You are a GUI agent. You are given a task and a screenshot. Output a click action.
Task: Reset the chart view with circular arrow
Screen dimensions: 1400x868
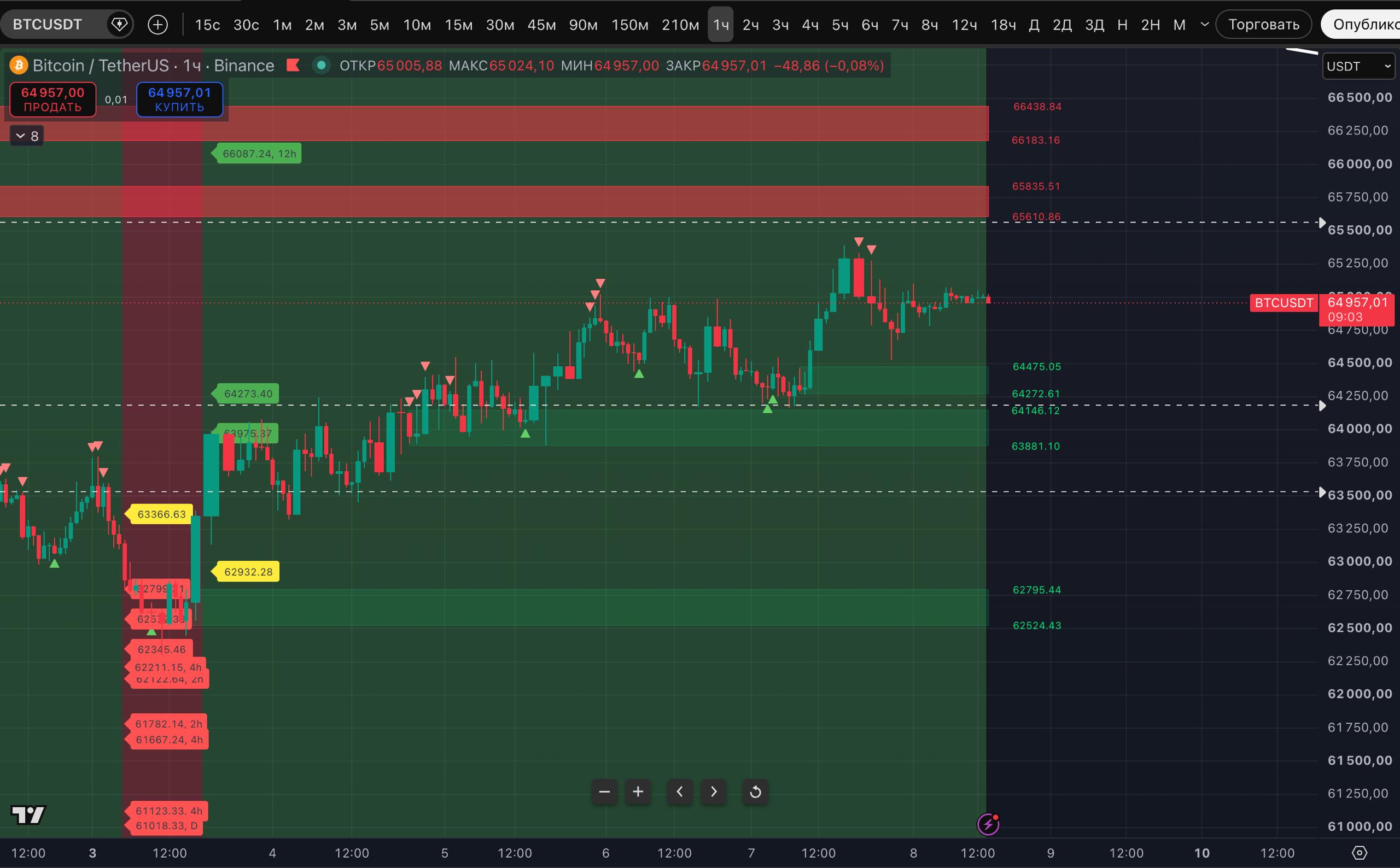(x=755, y=791)
